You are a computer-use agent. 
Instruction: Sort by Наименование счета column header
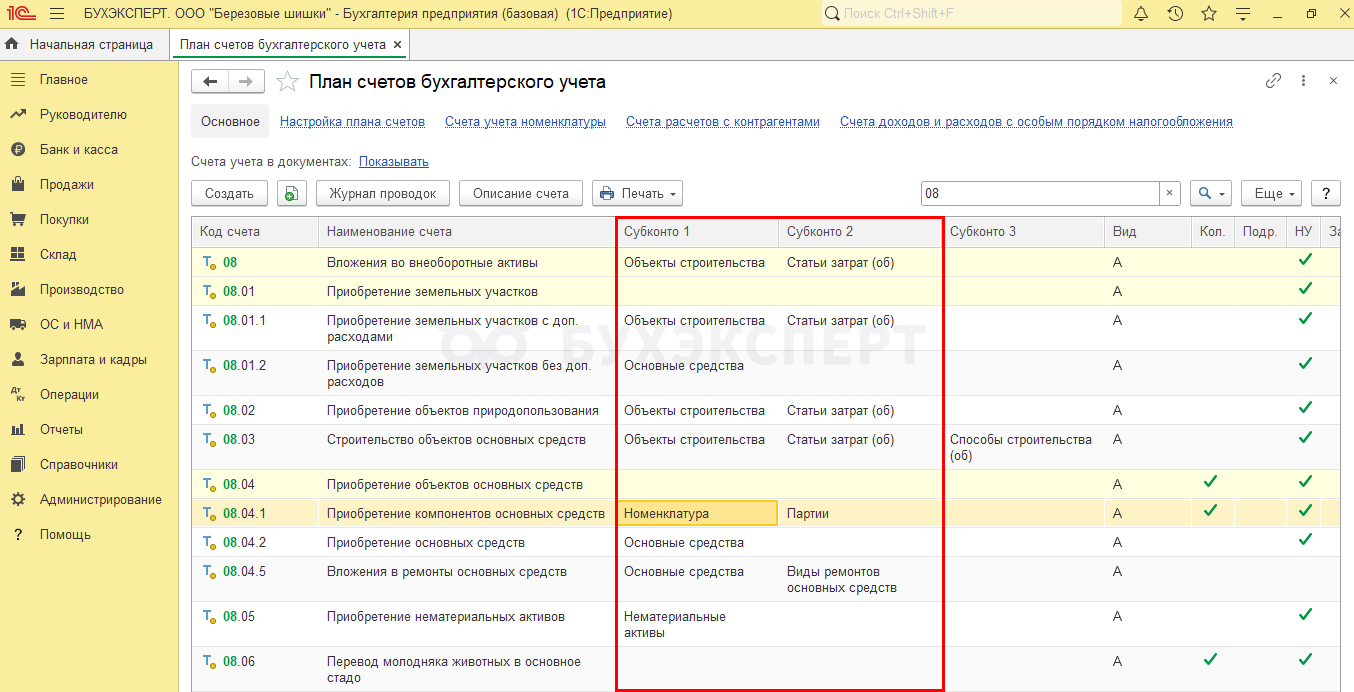click(x=467, y=232)
